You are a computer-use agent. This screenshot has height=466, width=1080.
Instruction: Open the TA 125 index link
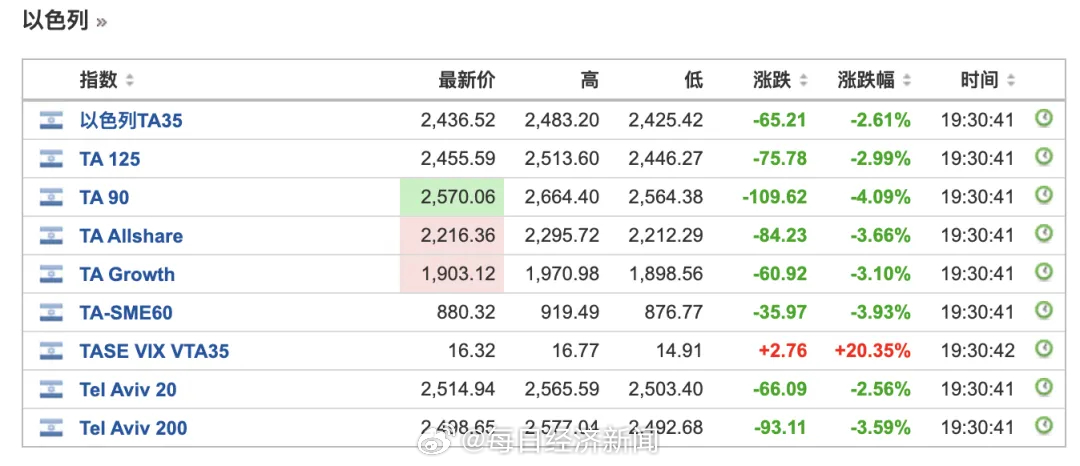pyautogui.click(x=110, y=159)
